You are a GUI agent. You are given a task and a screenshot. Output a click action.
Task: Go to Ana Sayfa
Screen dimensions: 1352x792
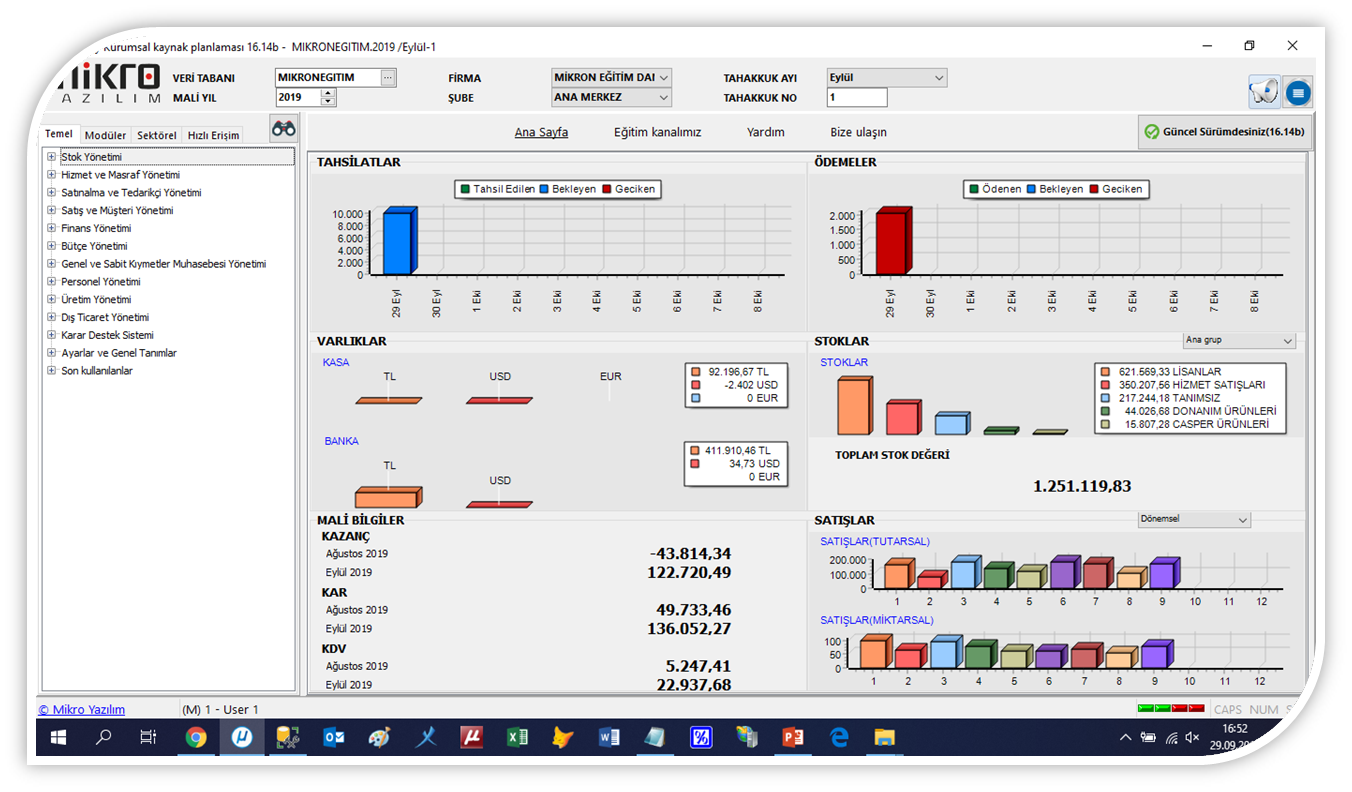pyautogui.click(x=541, y=132)
